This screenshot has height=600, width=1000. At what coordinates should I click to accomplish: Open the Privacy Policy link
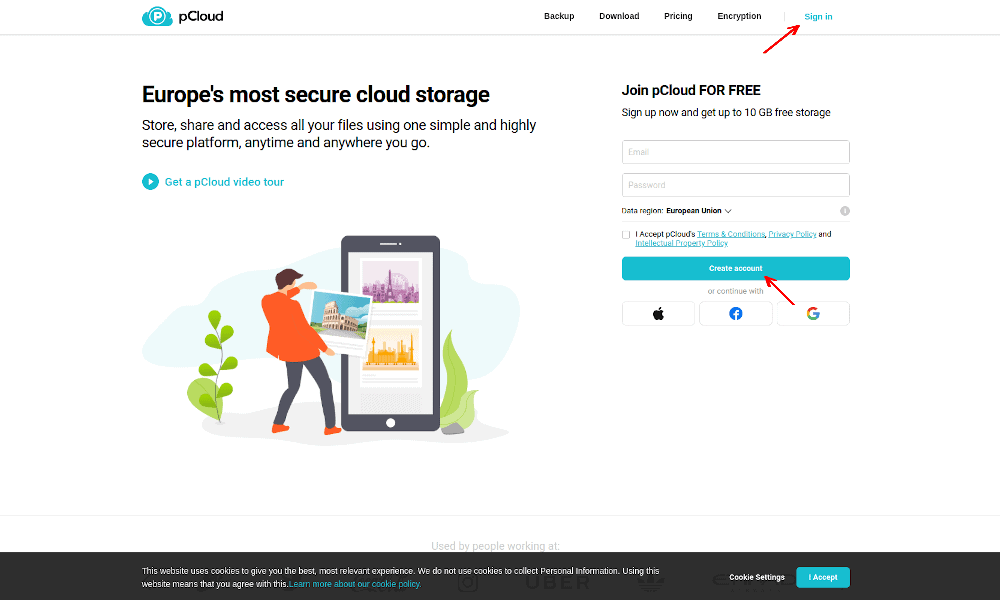click(x=792, y=234)
